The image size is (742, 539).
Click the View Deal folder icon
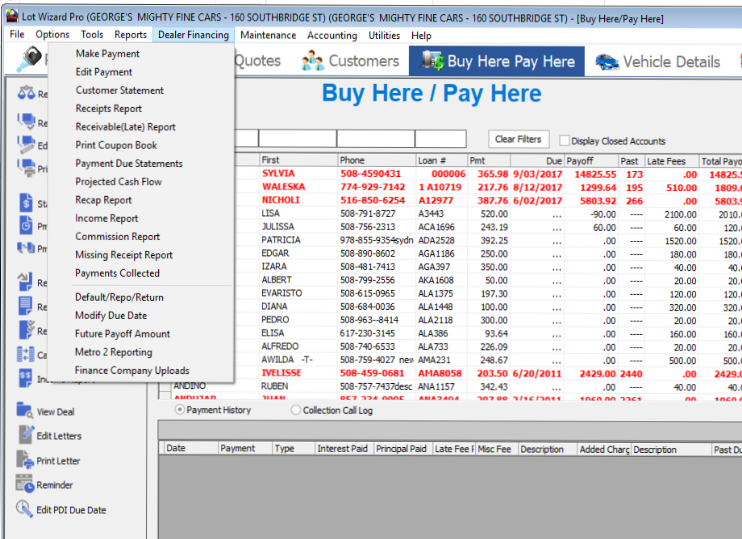click(25, 410)
